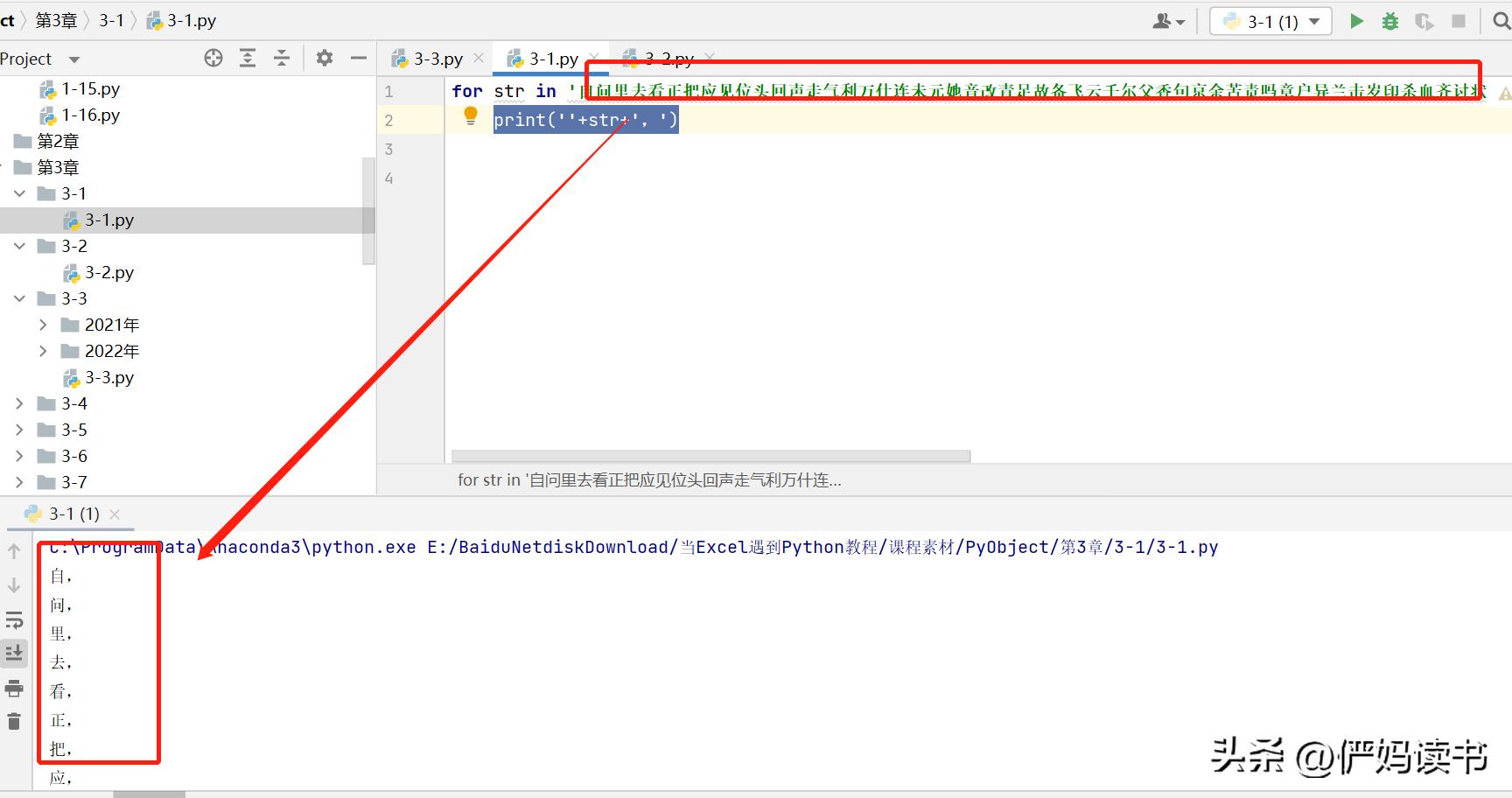Expand the 3-5 folder

[19, 430]
